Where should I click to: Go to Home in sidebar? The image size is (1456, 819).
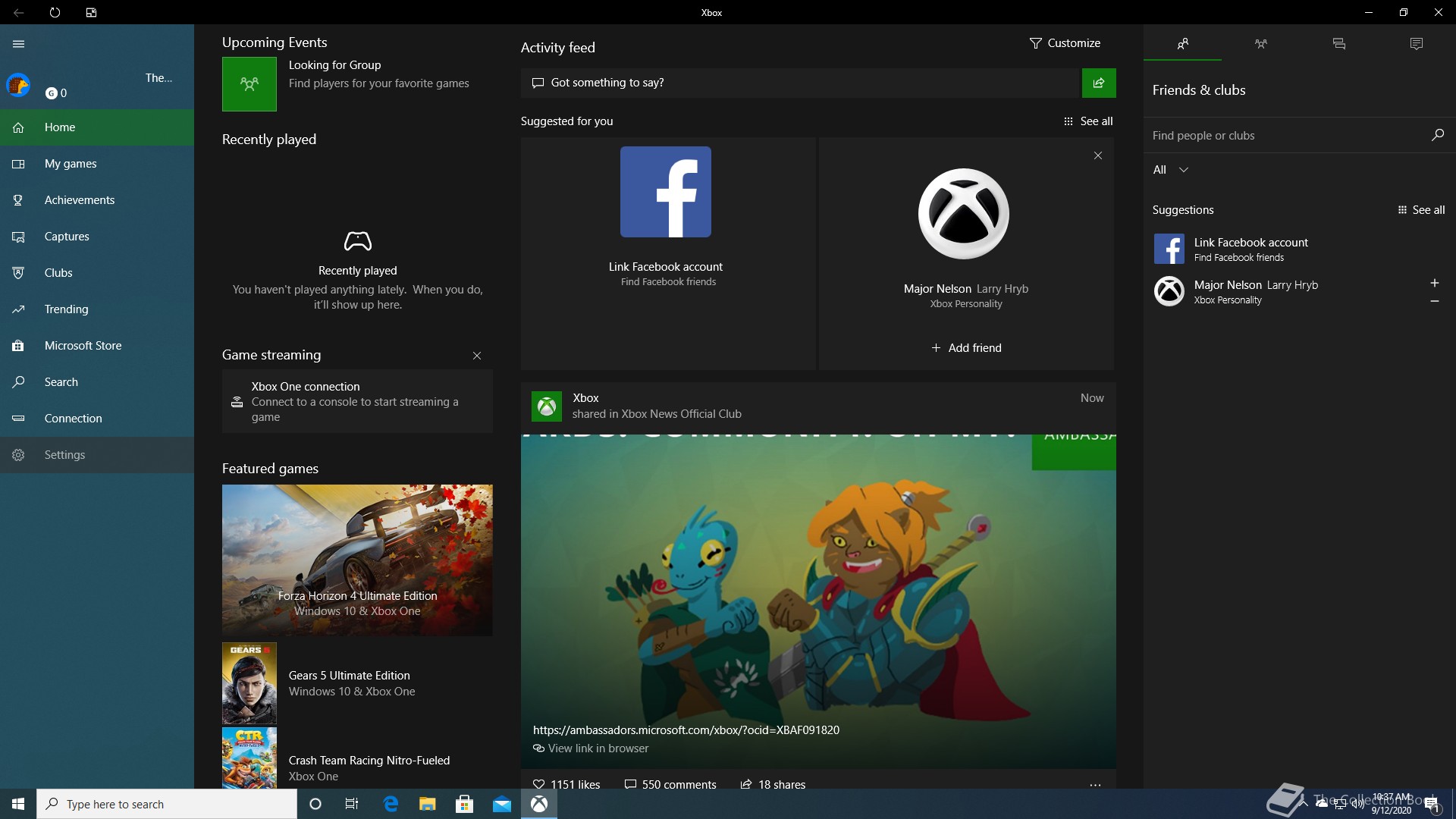pos(97,127)
